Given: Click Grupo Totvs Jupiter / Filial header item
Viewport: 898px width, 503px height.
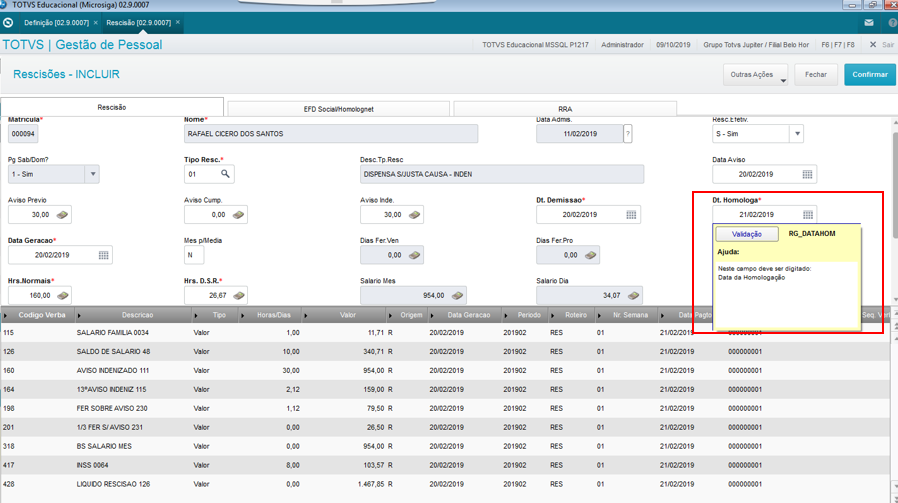Looking at the screenshot, I should 756,45.
